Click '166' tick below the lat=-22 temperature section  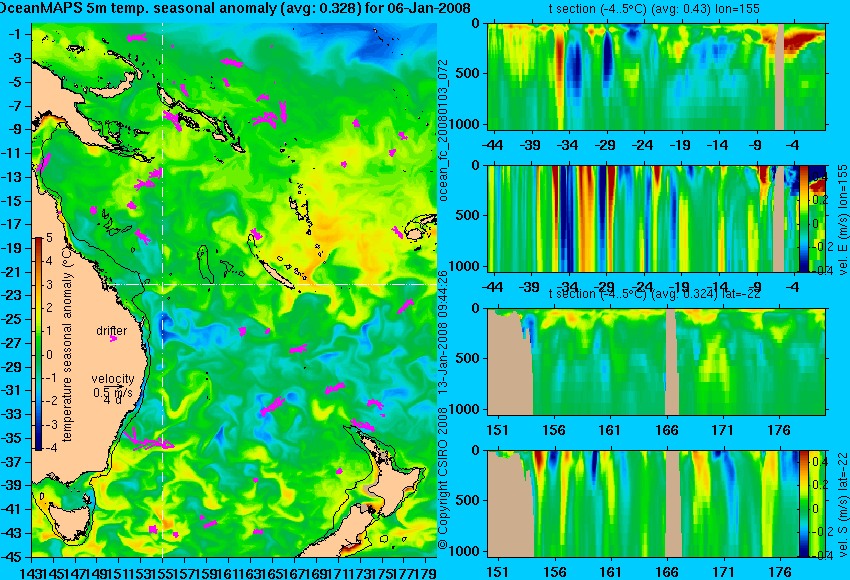[666, 430]
